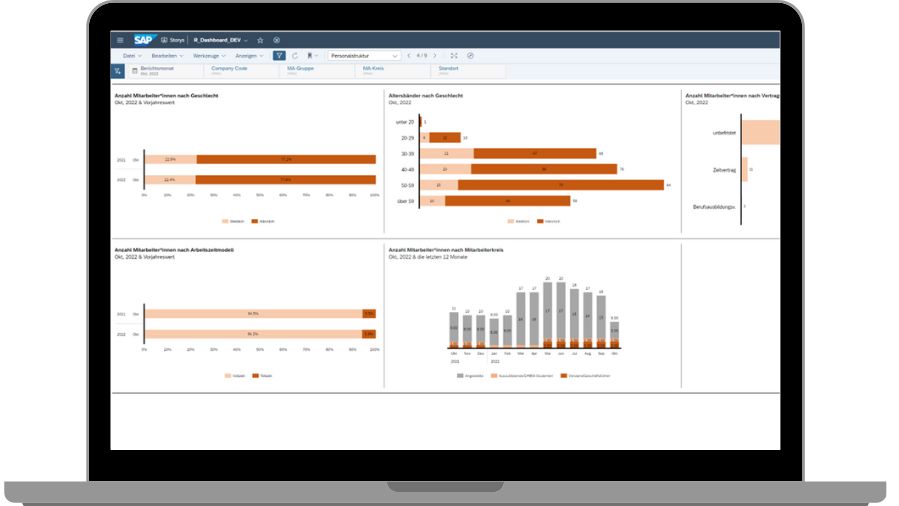Screen dimensions: 899x506
Task: Click light legend swatch in gender chart
Action: 225,221
